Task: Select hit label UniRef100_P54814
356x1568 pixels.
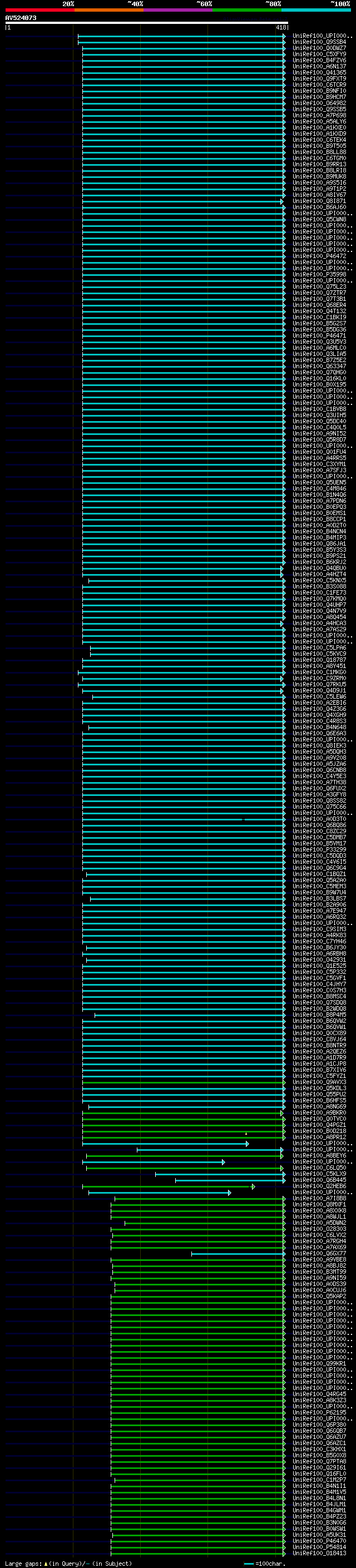Action: pos(319,1547)
